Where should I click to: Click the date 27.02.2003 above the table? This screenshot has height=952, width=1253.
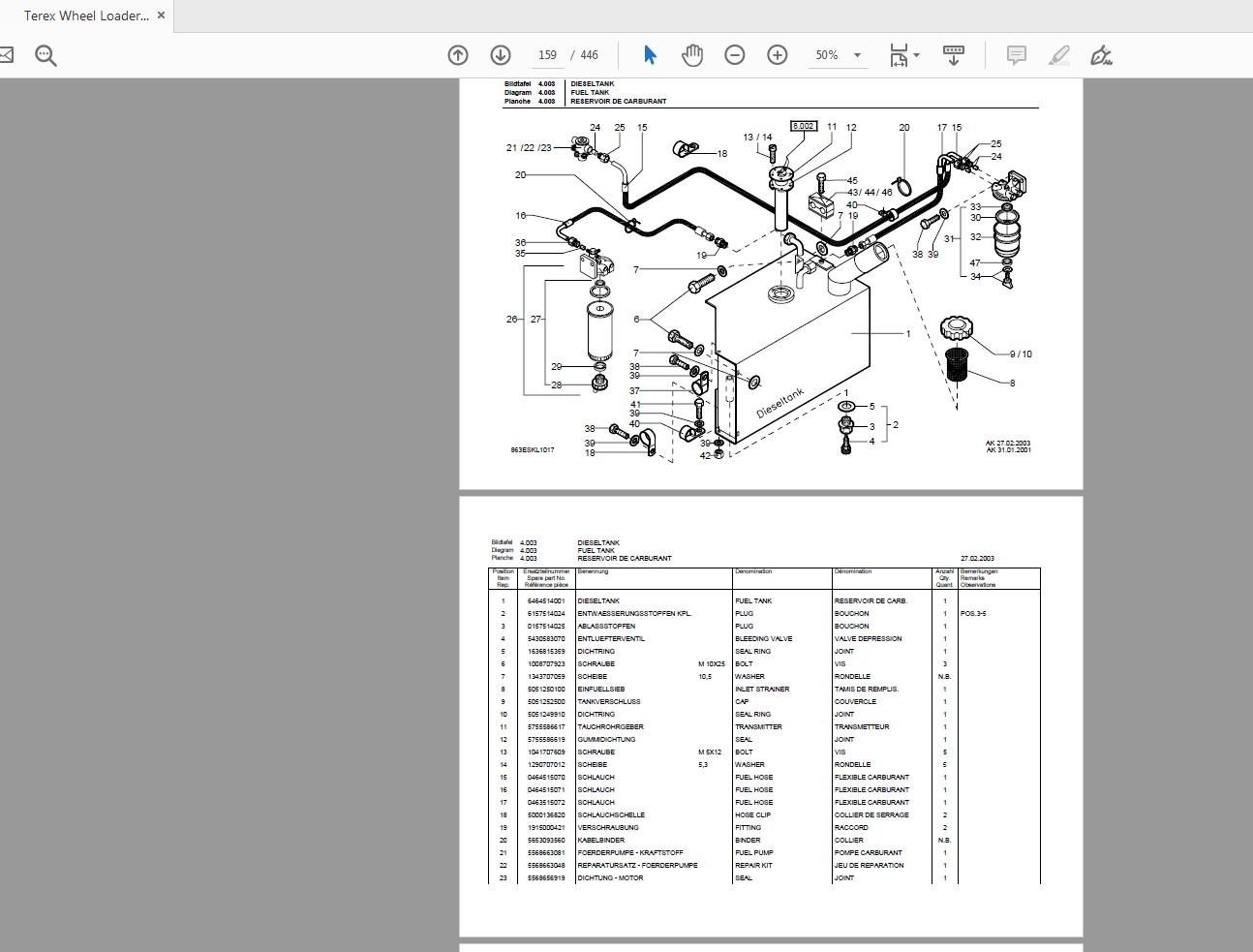(x=977, y=559)
